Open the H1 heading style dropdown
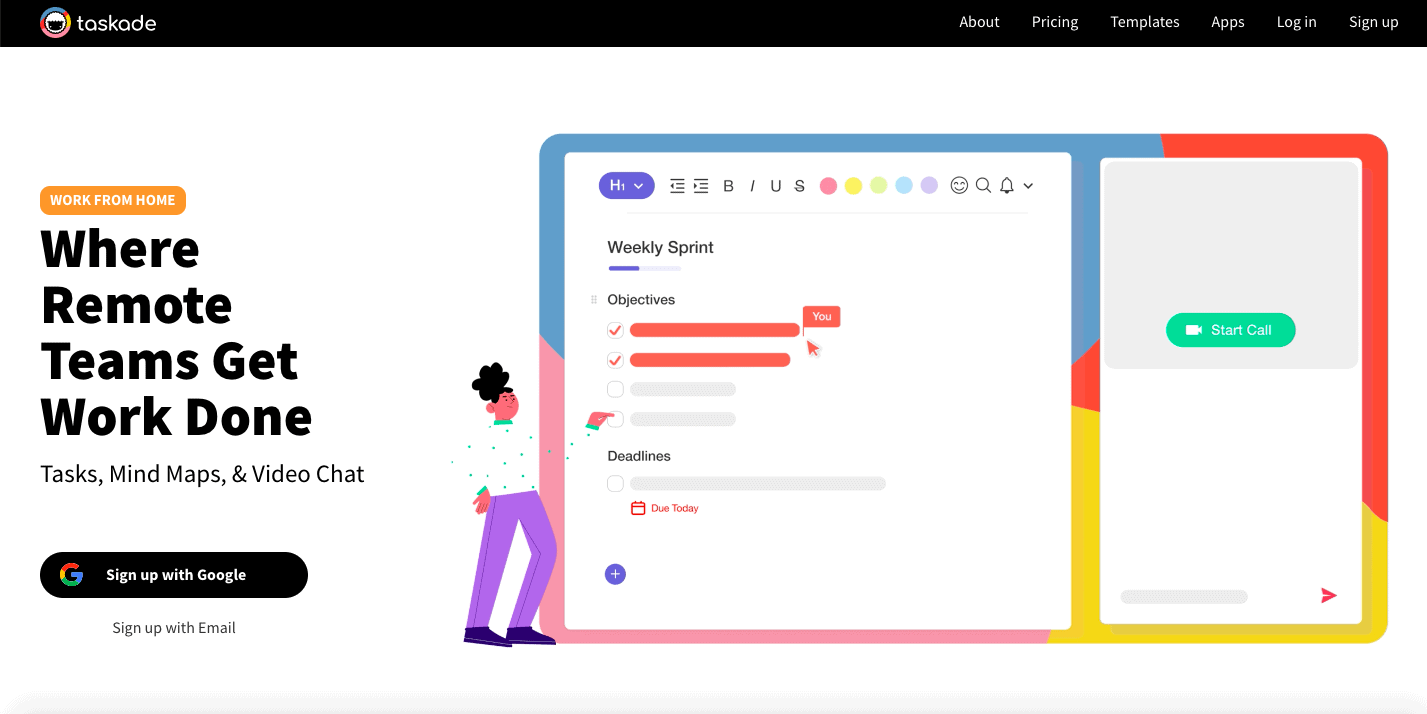 [626, 186]
